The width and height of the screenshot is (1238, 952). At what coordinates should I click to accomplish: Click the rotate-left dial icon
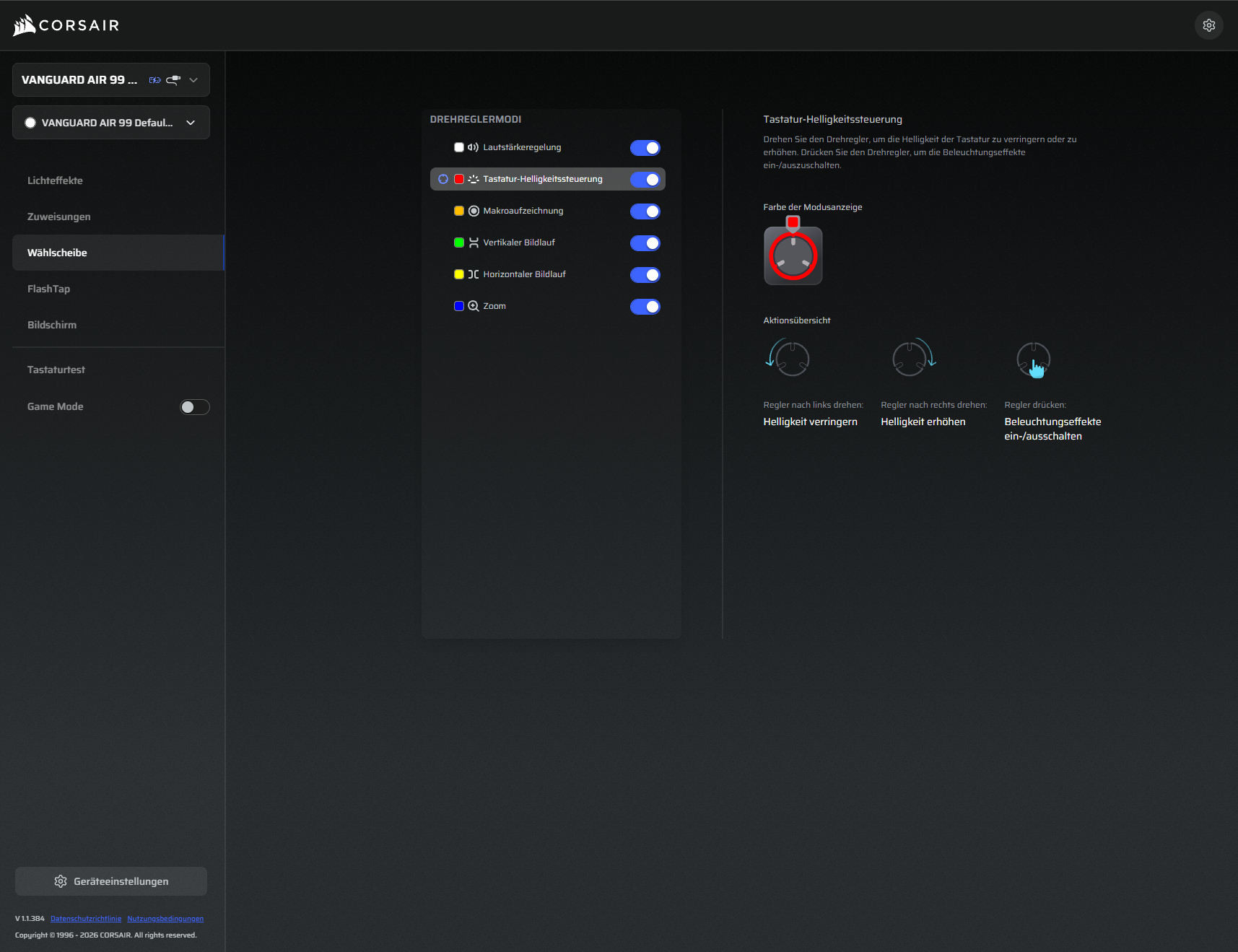(x=788, y=357)
